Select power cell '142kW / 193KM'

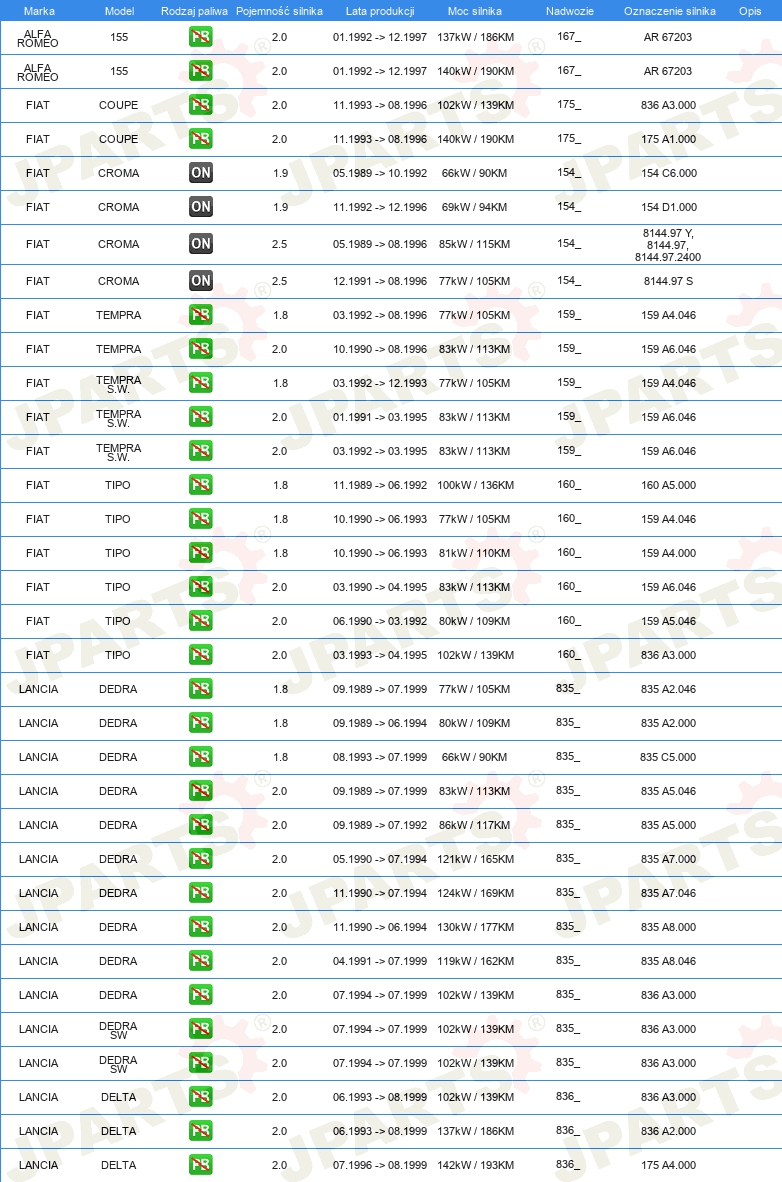pyautogui.click(x=476, y=1165)
